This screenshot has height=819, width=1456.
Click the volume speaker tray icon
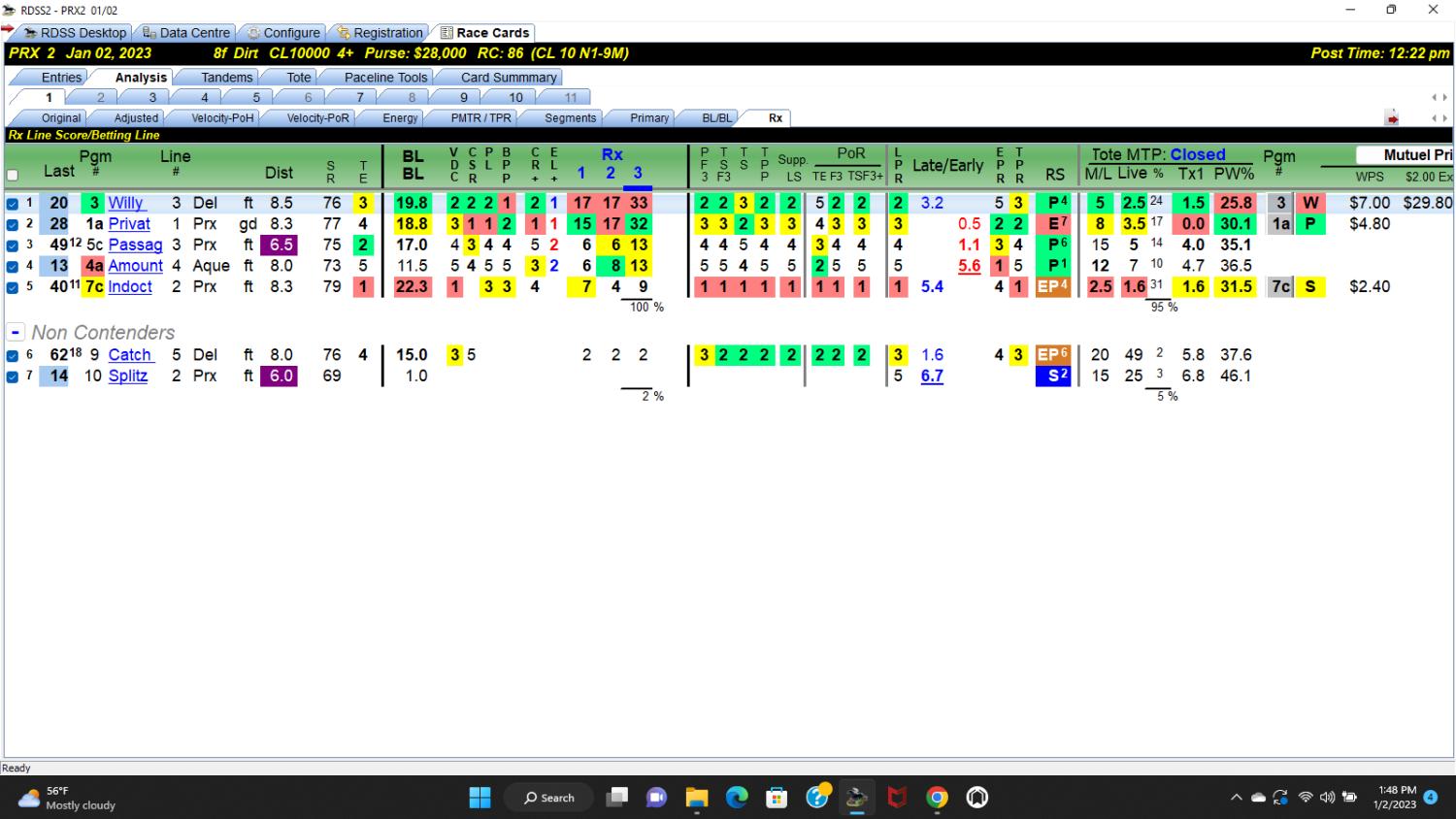[x=1327, y=798]
